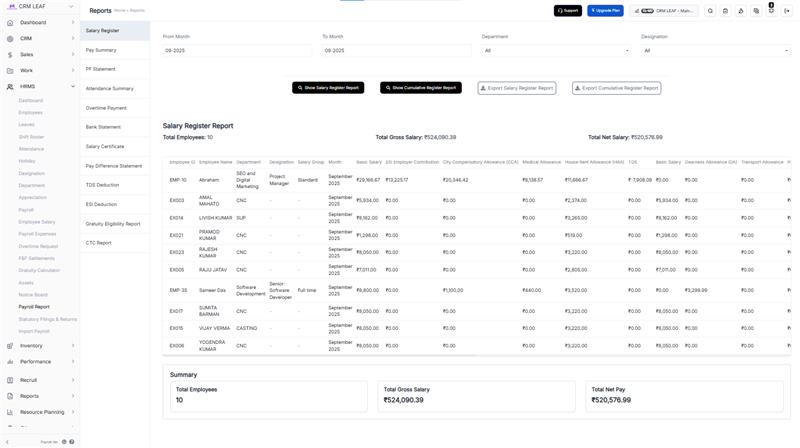The image size is (800, 448).
Task: Open the Bank Statement report
Action: click(x=115, y=127)
